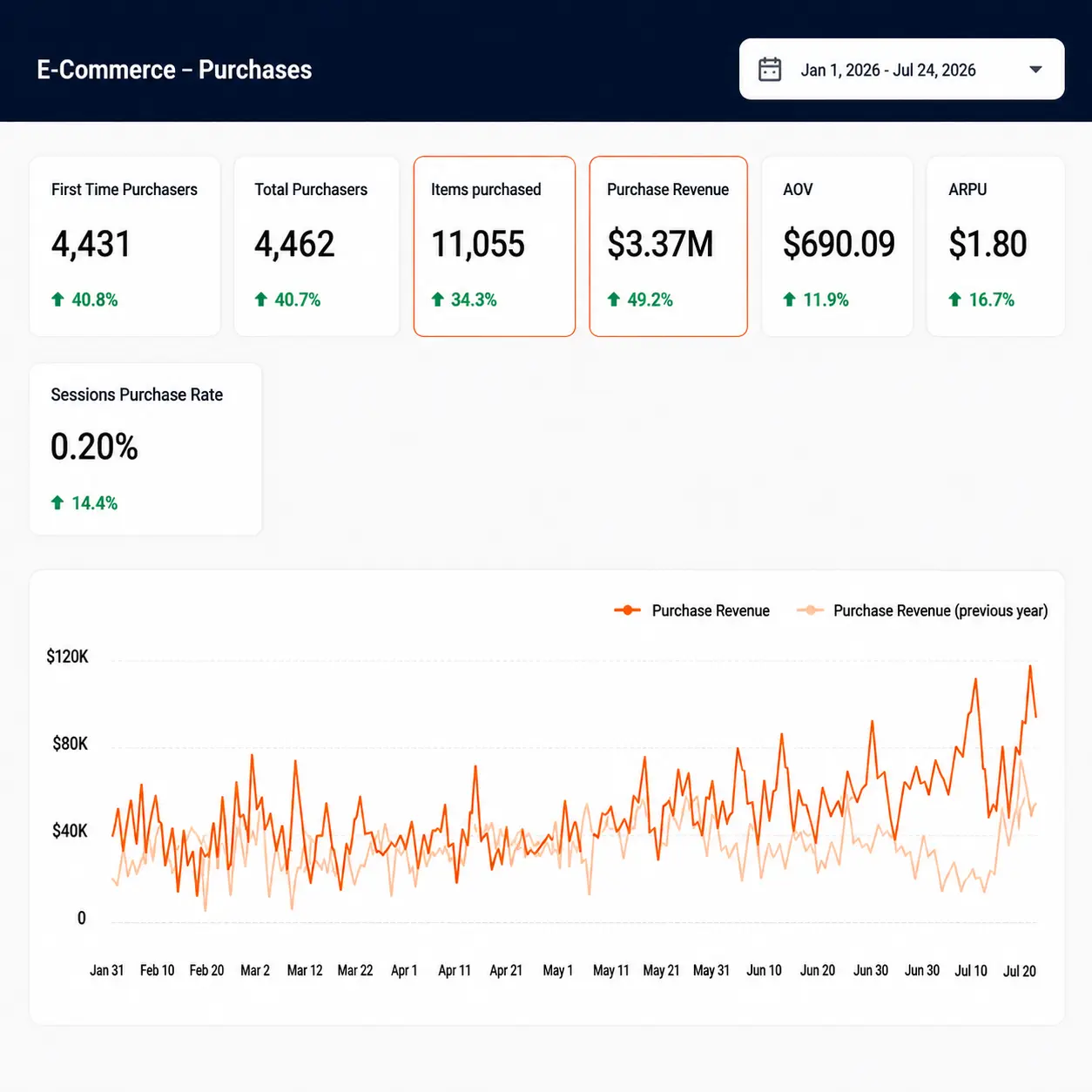
Task: Click the Purchase Revenue metric label
Action: pos(668,190)
